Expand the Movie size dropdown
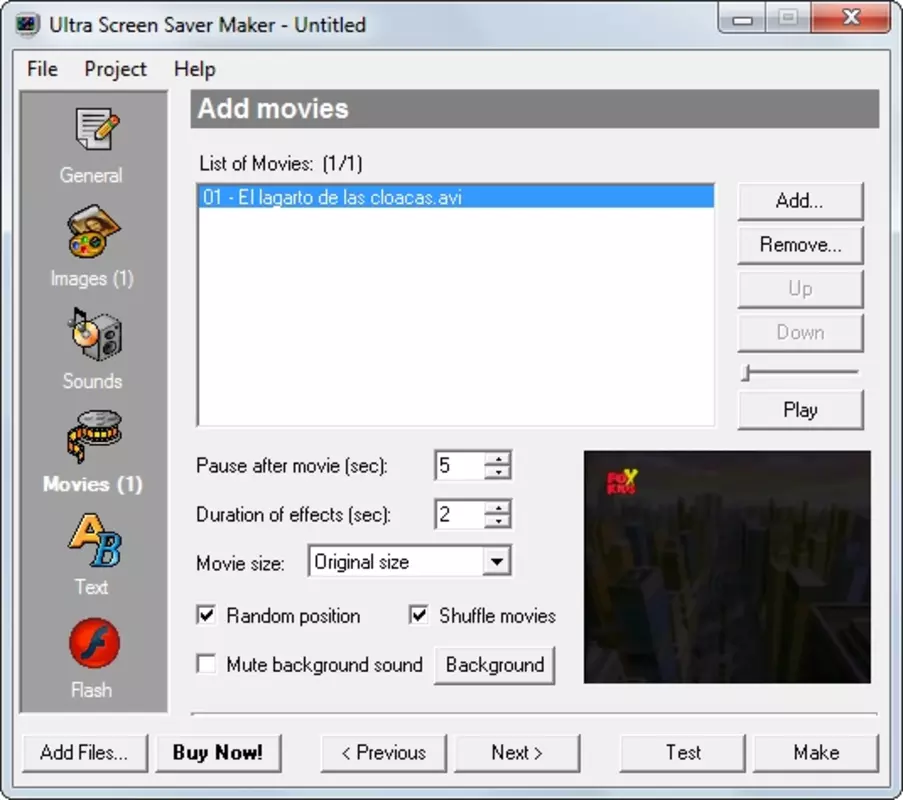903x800 pixels. [496, 561]
